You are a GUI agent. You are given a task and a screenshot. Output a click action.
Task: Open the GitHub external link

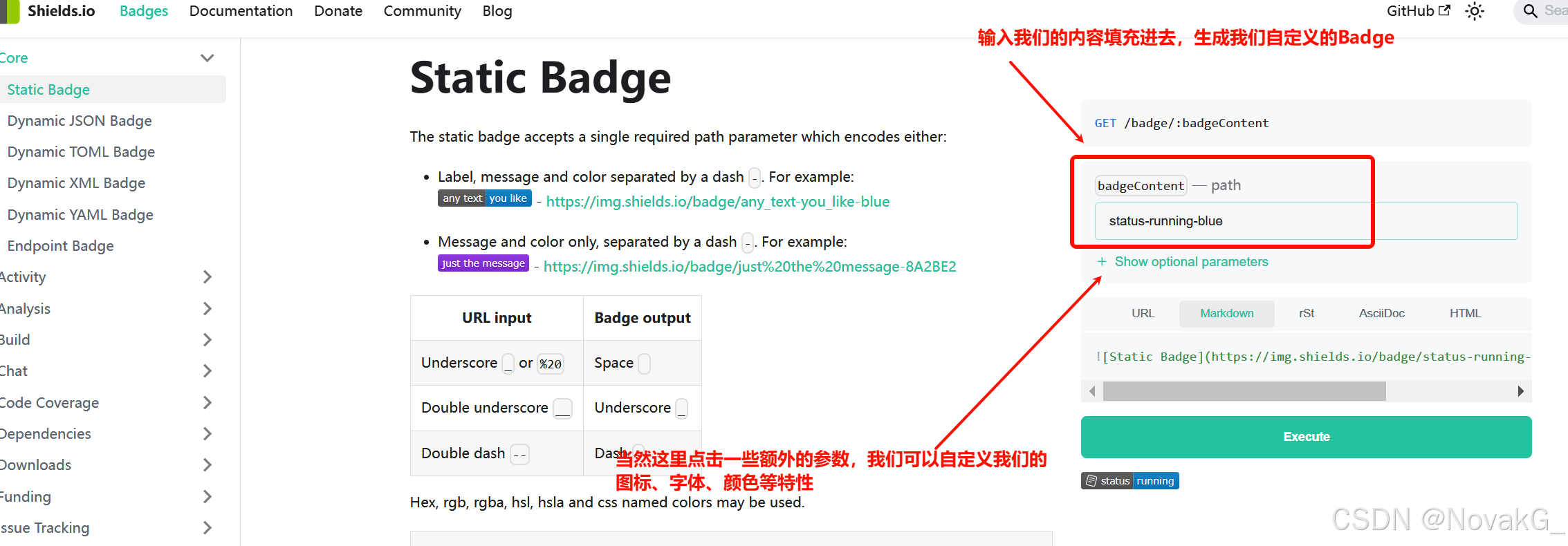1419,11
